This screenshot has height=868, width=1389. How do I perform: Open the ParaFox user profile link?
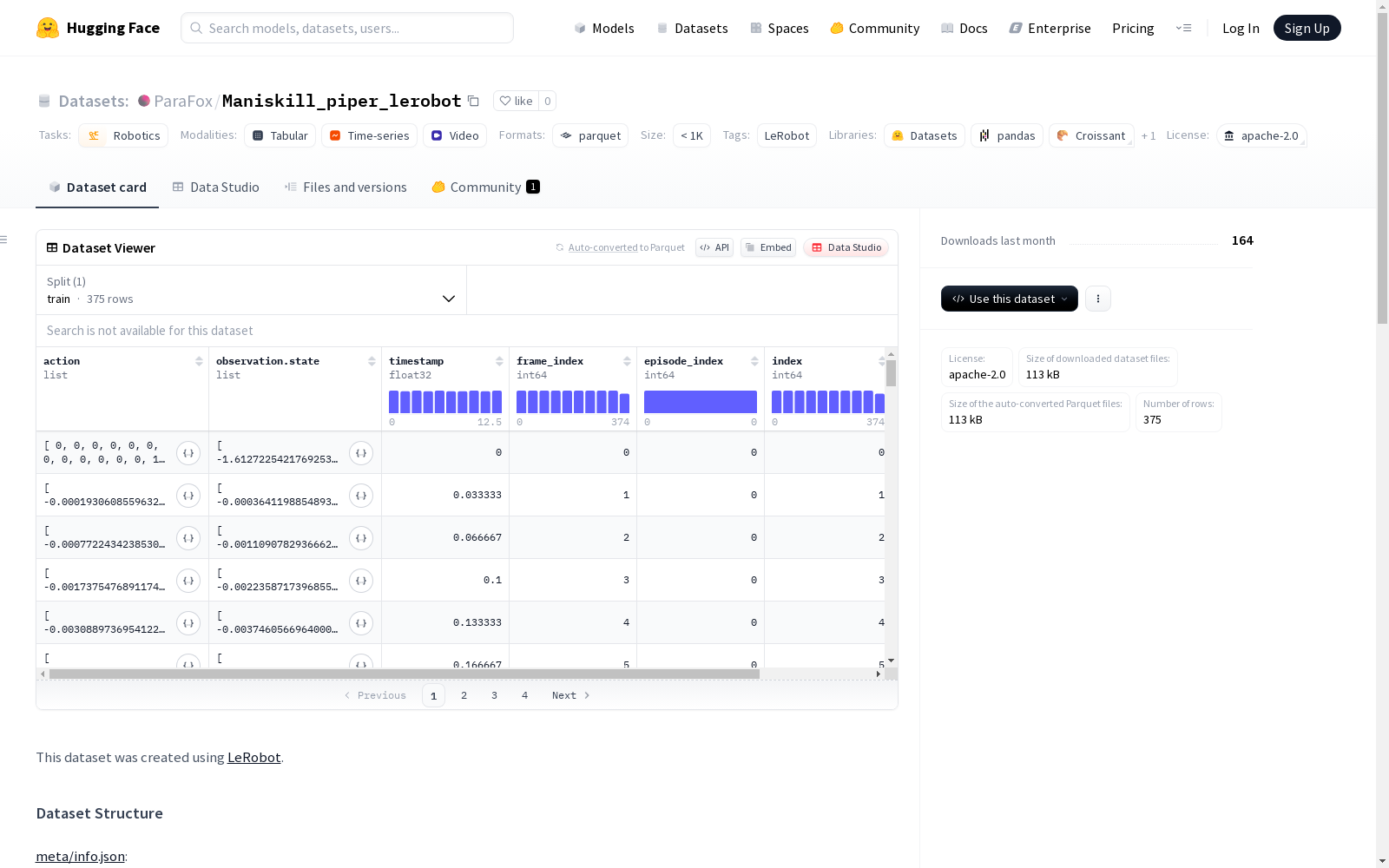(x=183, y=101)
